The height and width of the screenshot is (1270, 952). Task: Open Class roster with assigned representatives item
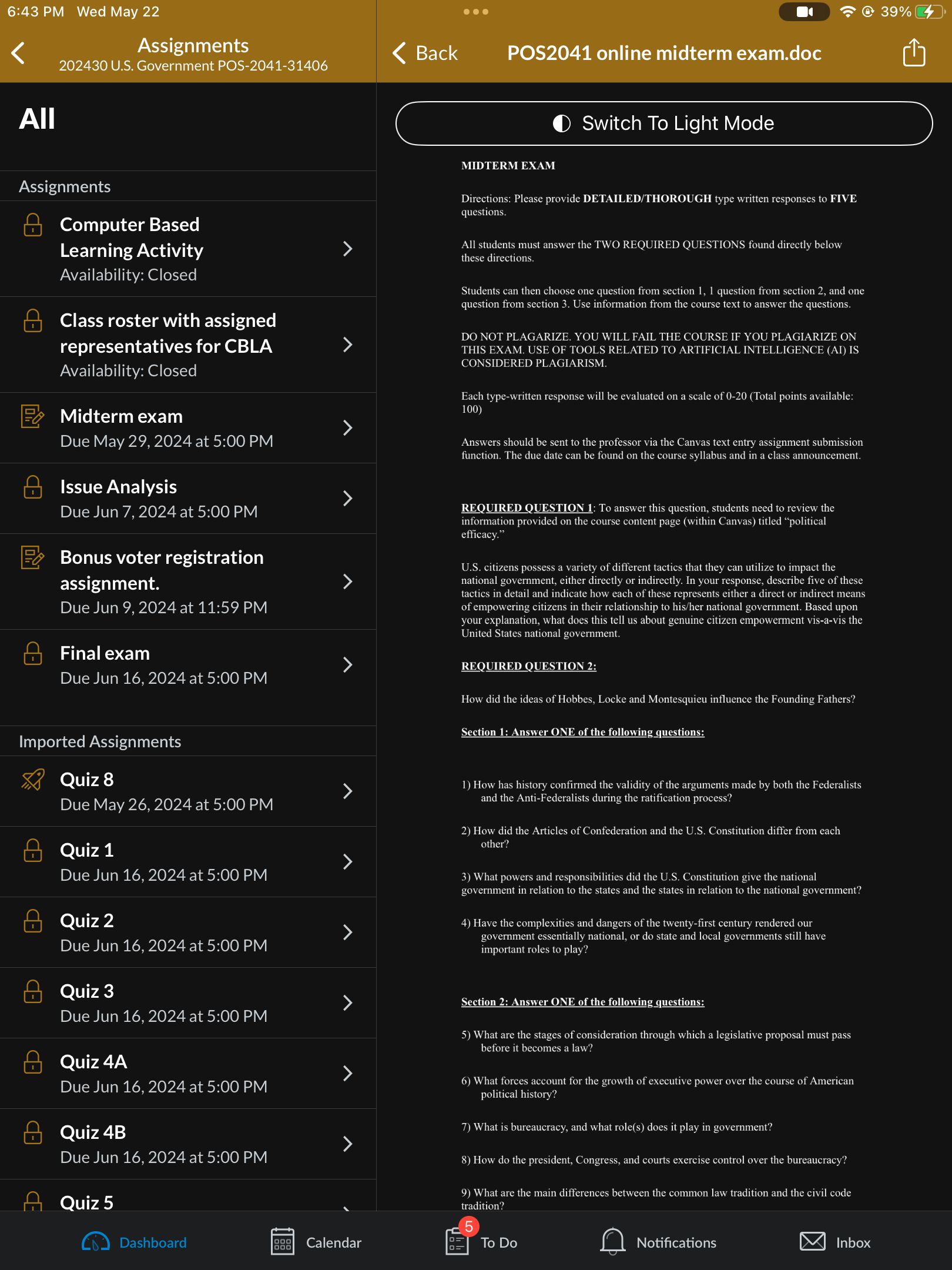[x=188, y=345]
